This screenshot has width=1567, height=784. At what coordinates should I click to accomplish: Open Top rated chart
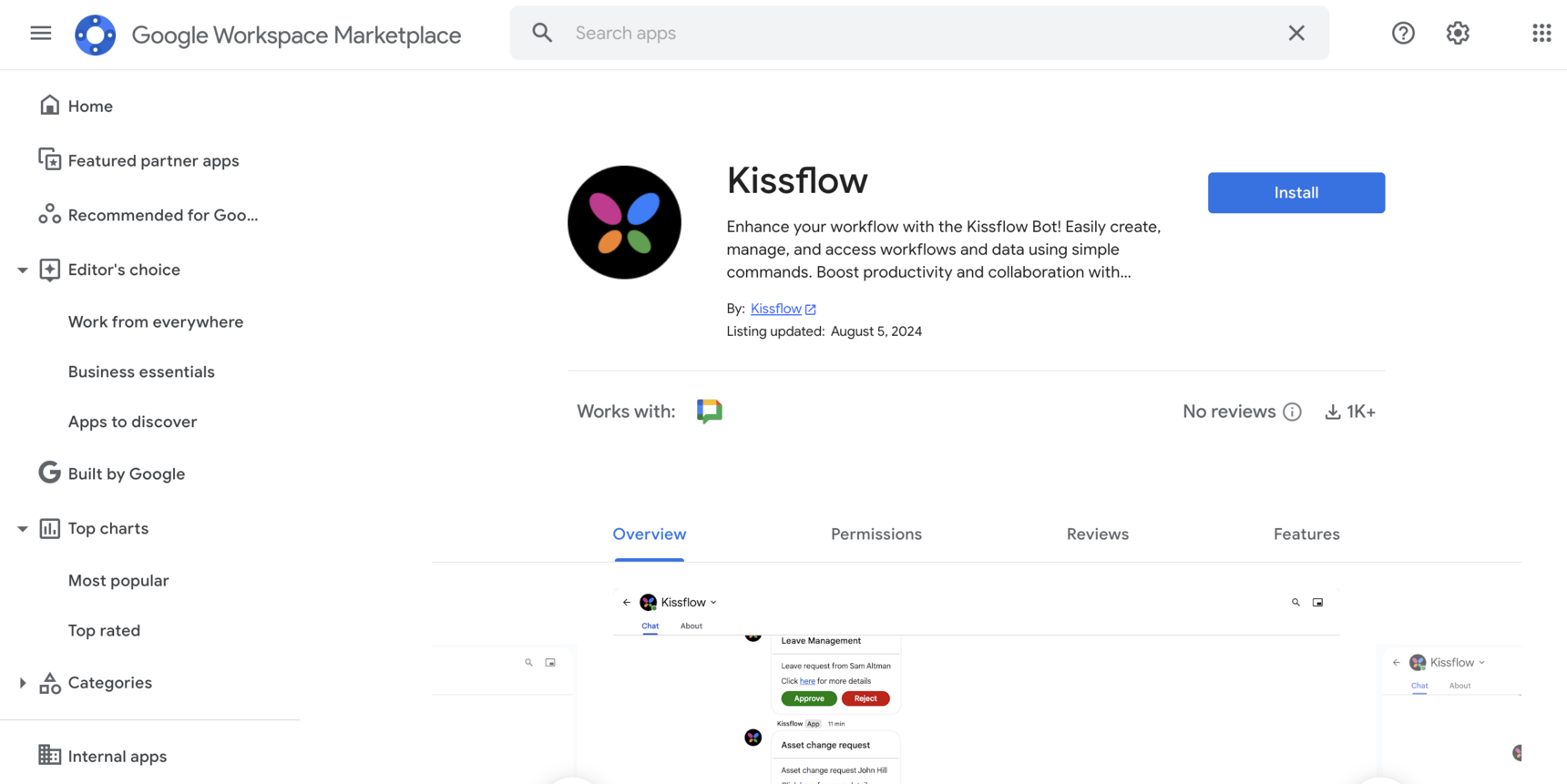[x=104, y=630]
